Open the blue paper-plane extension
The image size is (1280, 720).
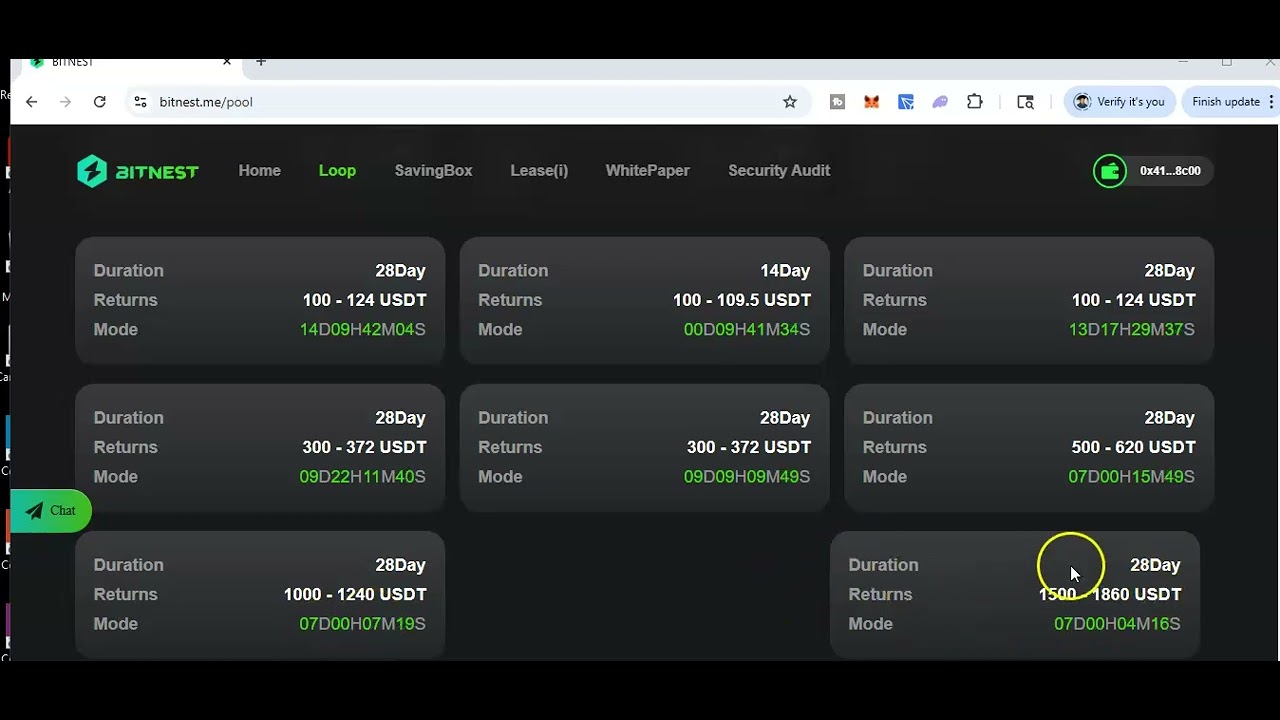click(906, 102)
